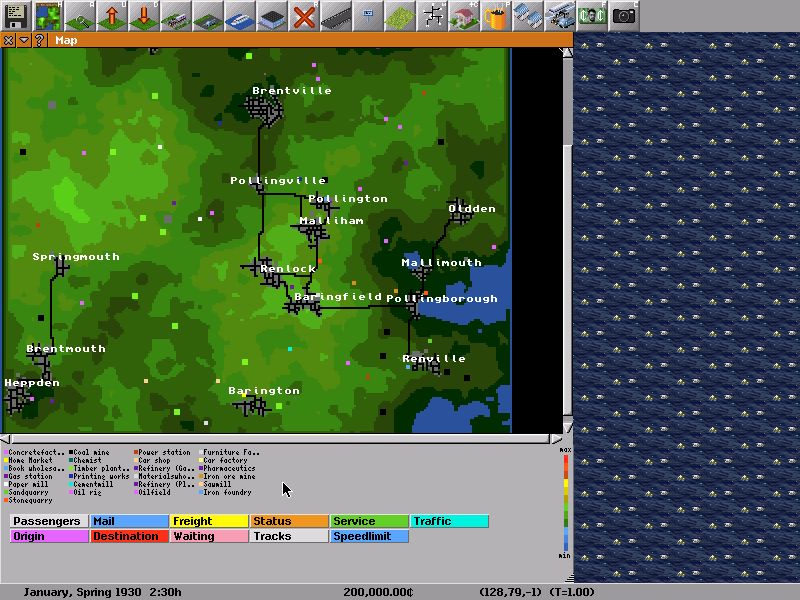Click the map's right scroll arrow
The width and height of the screenshot is (800, 600).
click(x=556, y=439)
